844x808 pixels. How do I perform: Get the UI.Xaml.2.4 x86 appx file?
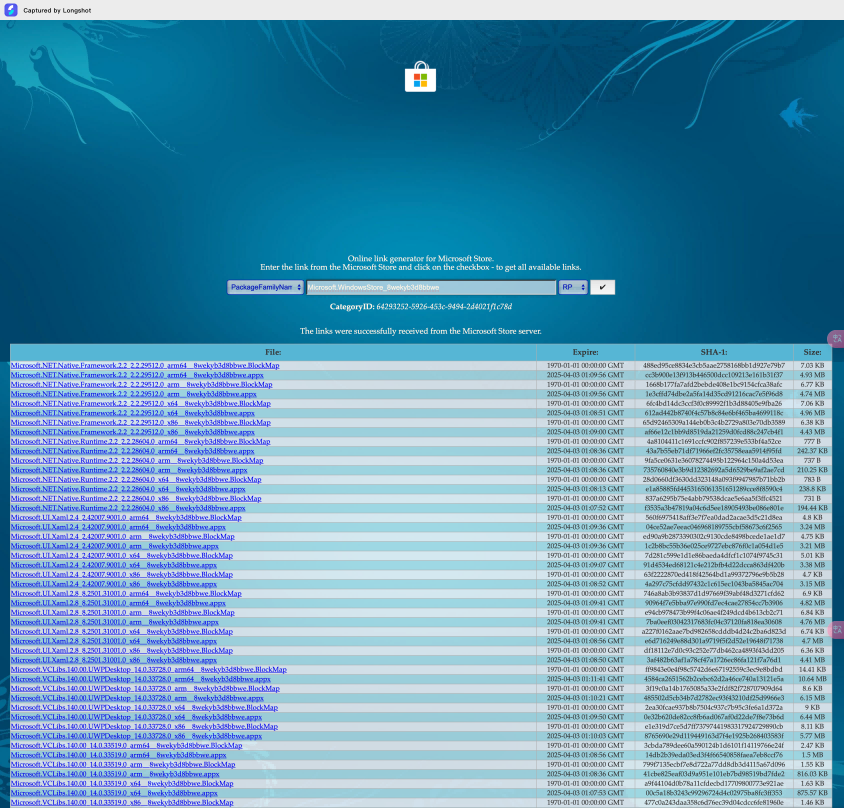114,584
